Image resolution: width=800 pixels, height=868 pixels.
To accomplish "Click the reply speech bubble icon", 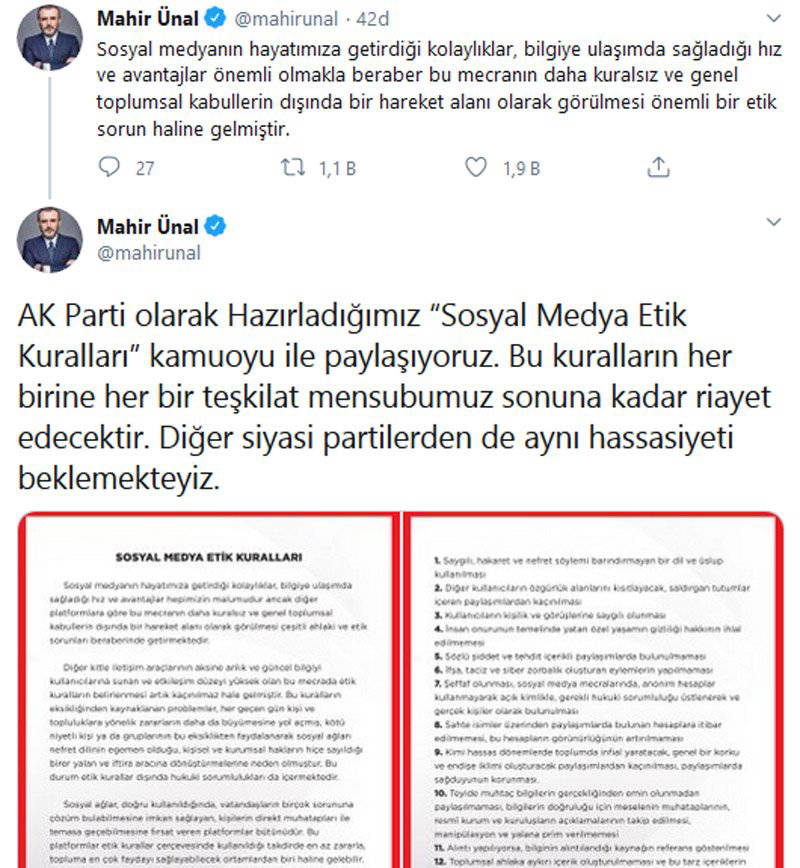I will (x=109, y=167).
